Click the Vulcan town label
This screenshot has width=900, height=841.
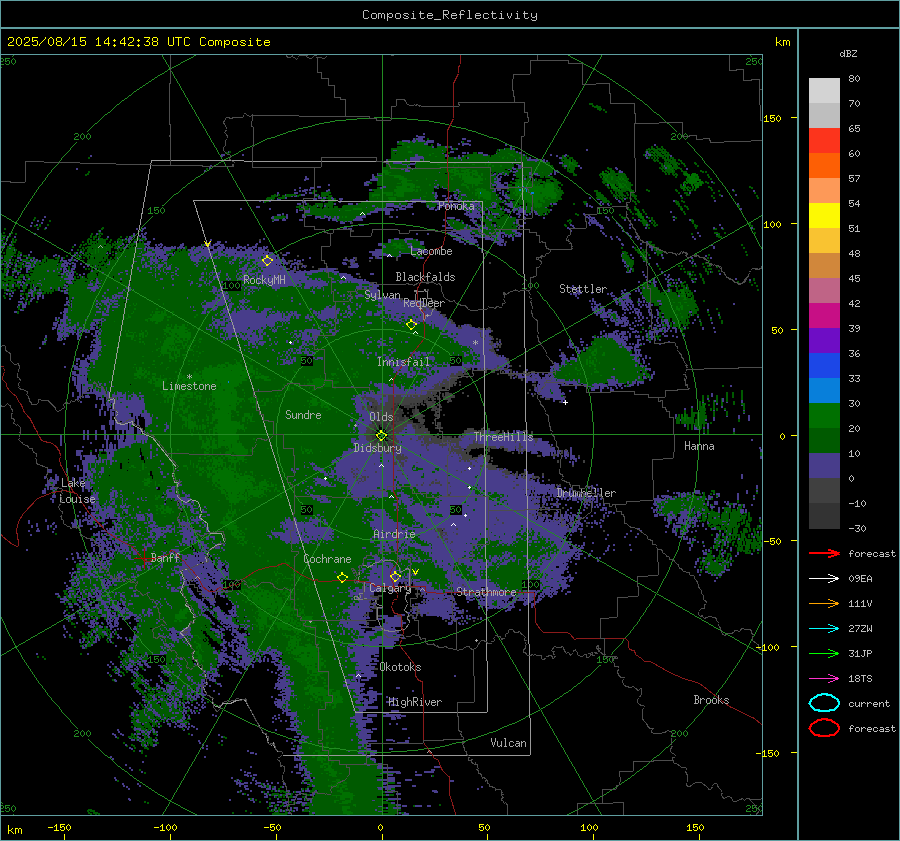[508, 743]
